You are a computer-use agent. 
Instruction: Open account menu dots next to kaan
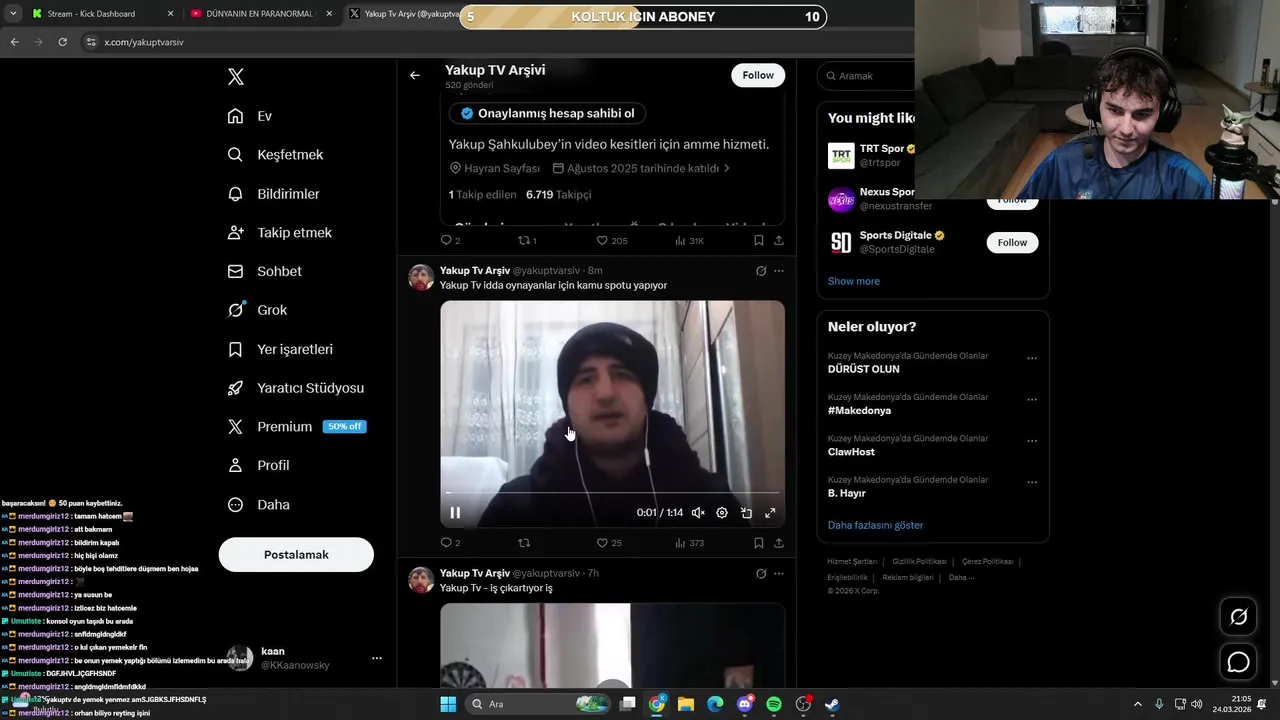(377, 658)
